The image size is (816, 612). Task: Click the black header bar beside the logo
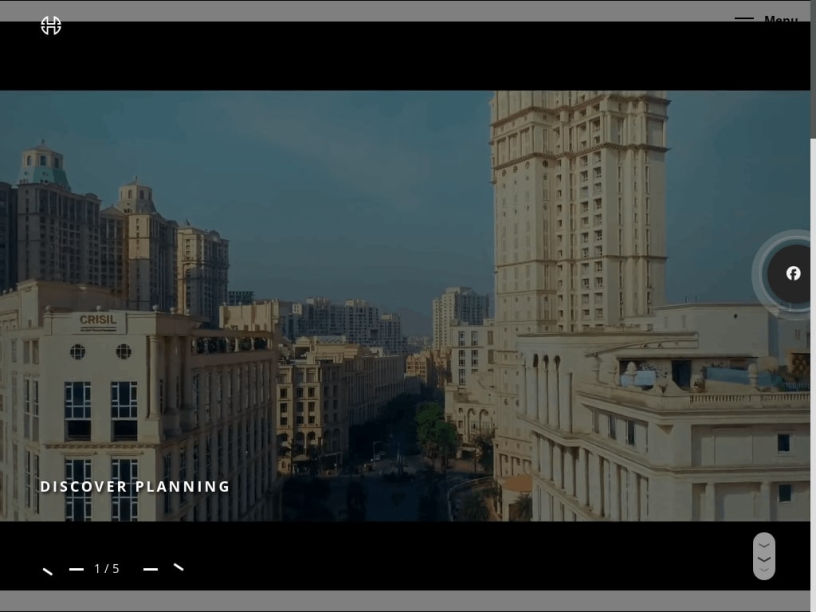[400, 55]
